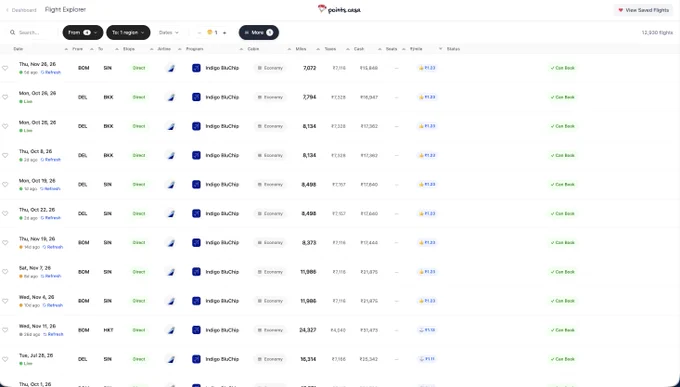
Task: Click the BluChip program icon in the Sat, Nov 7 row
Action: click(x=196, y=272)
